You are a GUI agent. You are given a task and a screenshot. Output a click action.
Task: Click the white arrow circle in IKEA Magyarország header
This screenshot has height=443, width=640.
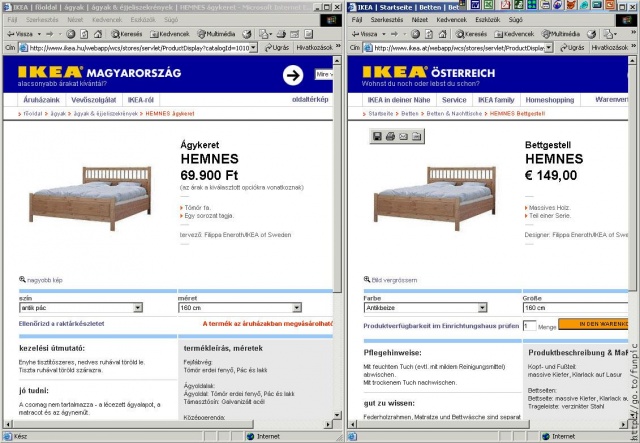293,75
